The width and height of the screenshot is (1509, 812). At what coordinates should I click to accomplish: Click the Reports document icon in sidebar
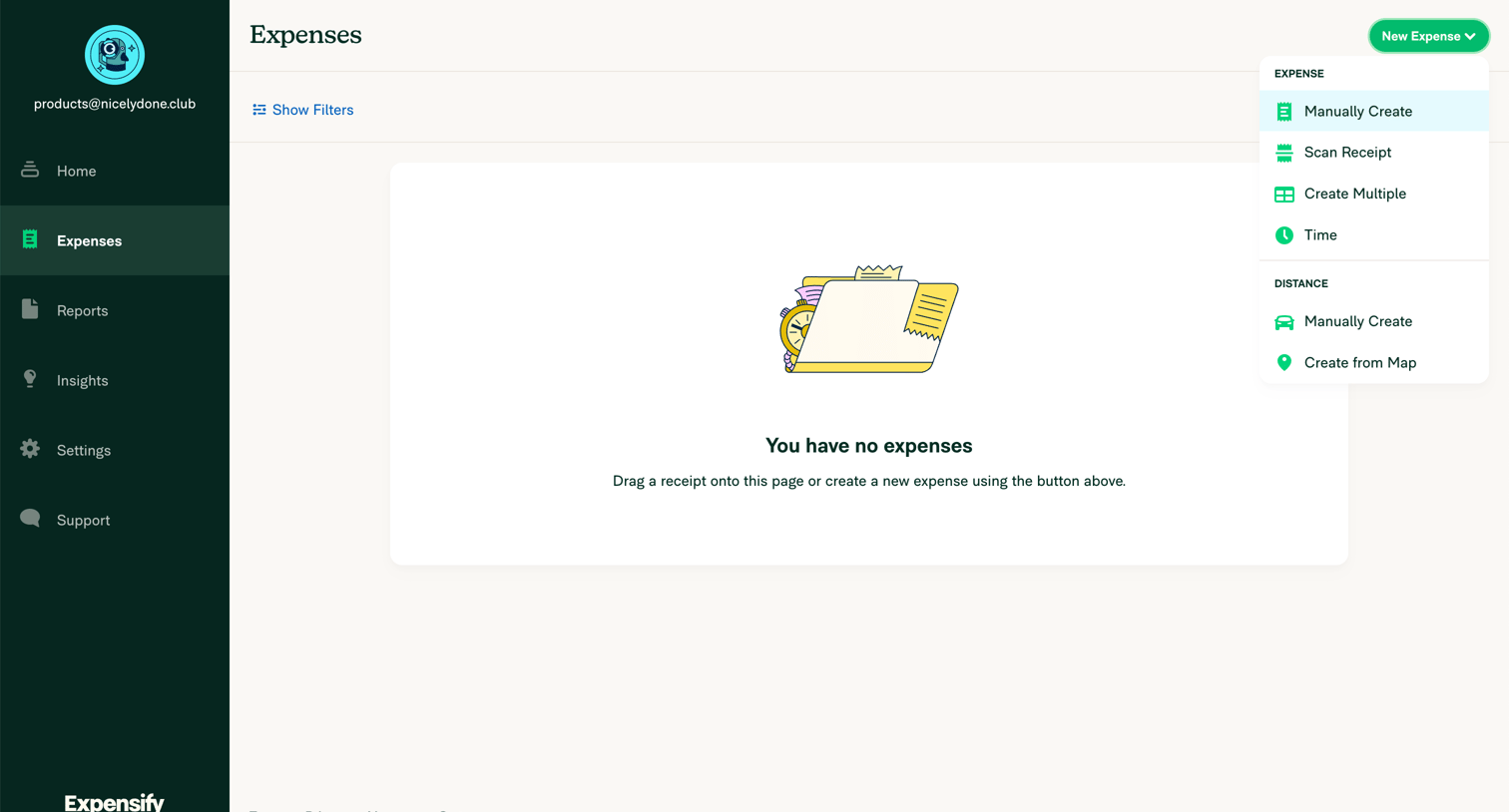30,309
